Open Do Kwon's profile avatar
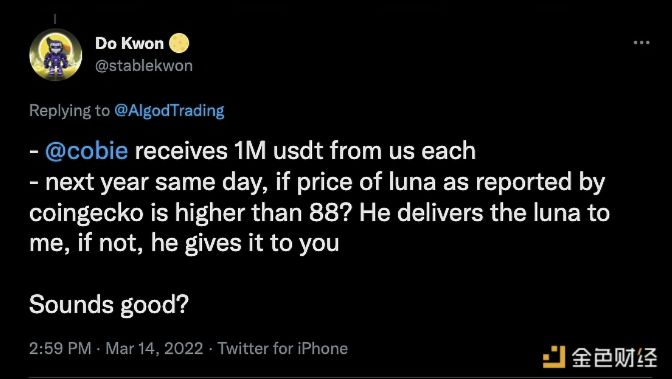The image size is (672, 379). [56, 54]
